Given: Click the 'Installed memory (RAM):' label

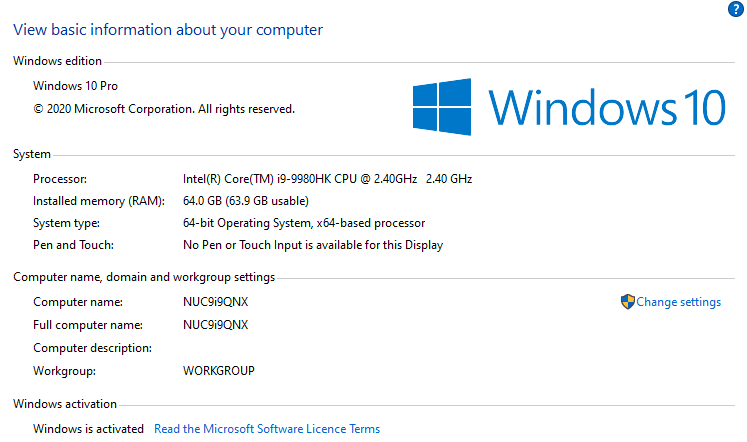Looking at the screenshot, I should [99, 201].
